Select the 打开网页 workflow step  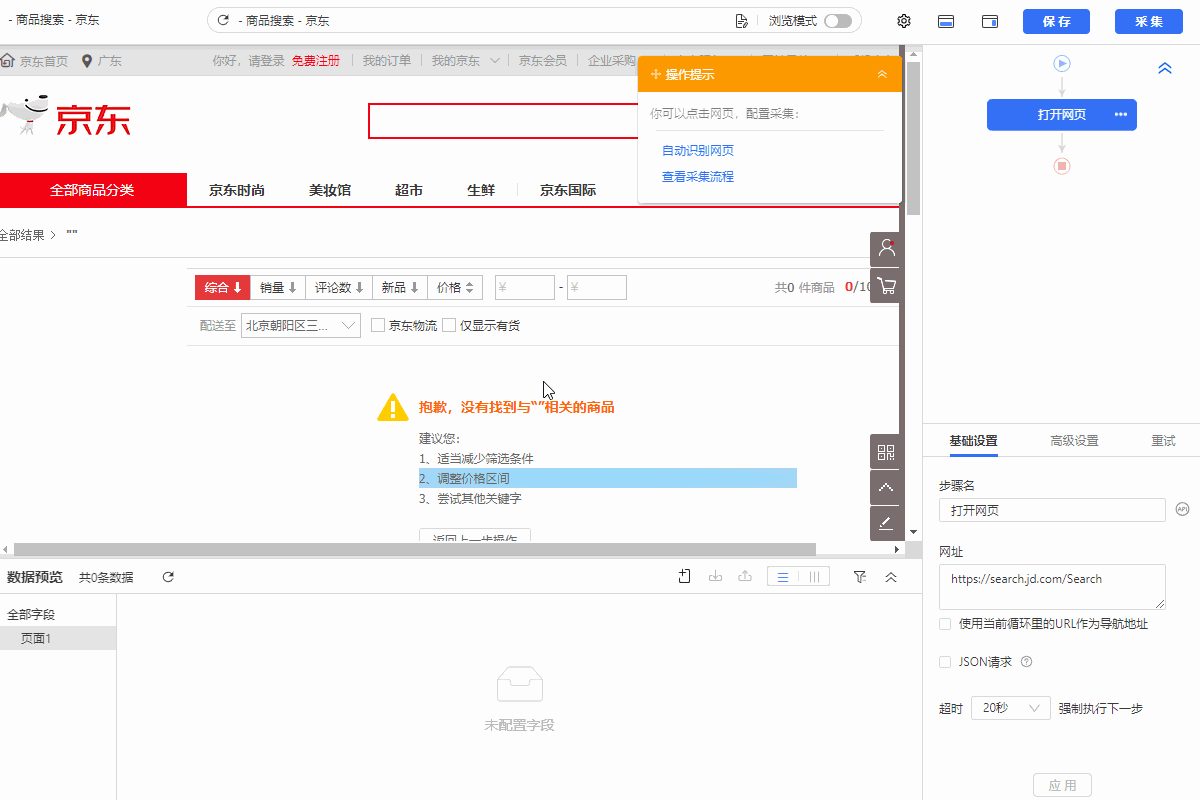click(x=1062, y=115)
